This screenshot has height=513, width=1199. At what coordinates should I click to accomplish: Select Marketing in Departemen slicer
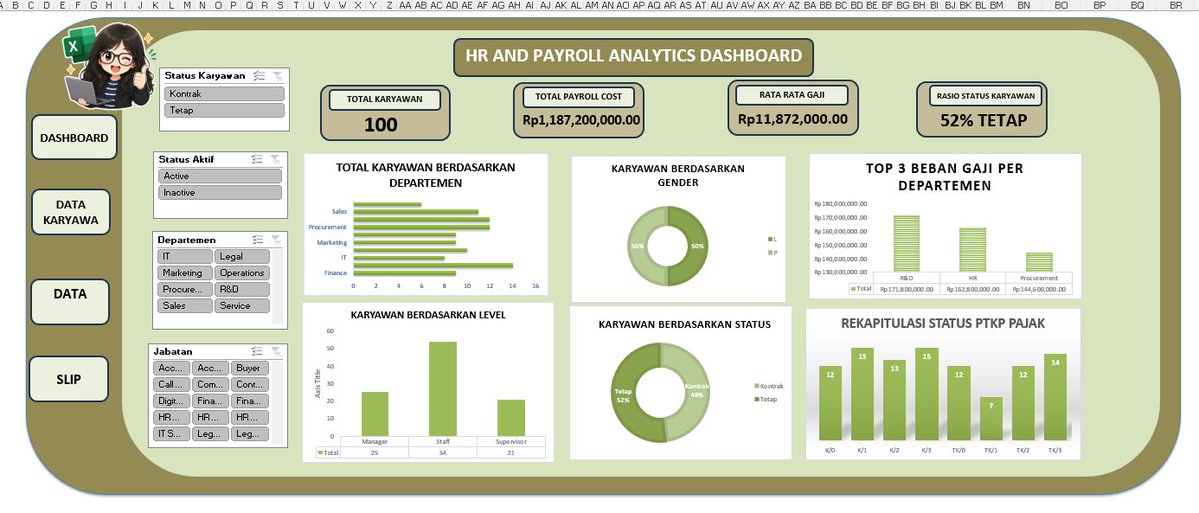pos(185,273)
